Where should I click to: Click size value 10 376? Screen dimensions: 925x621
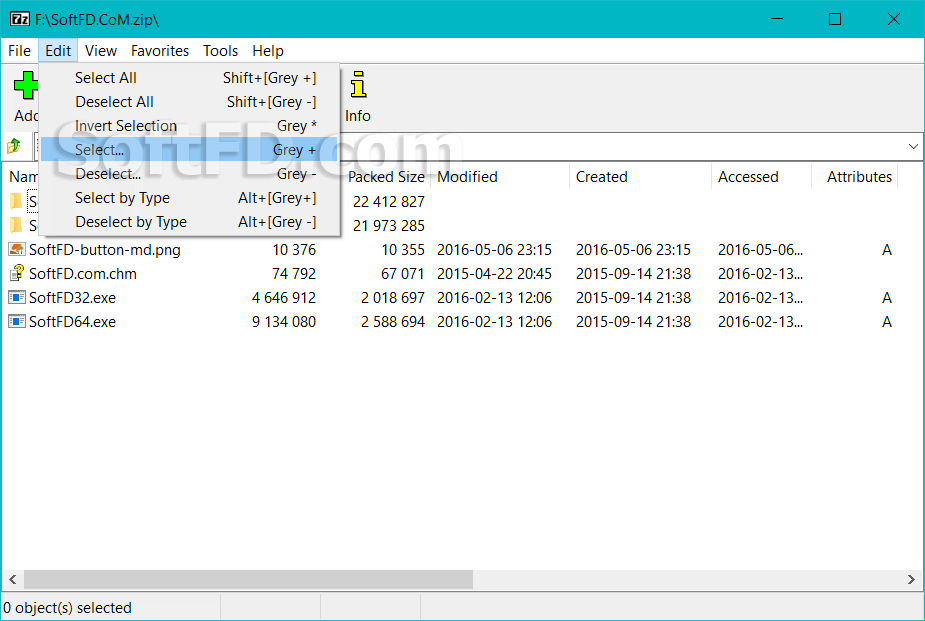click(x=294, y=250)
